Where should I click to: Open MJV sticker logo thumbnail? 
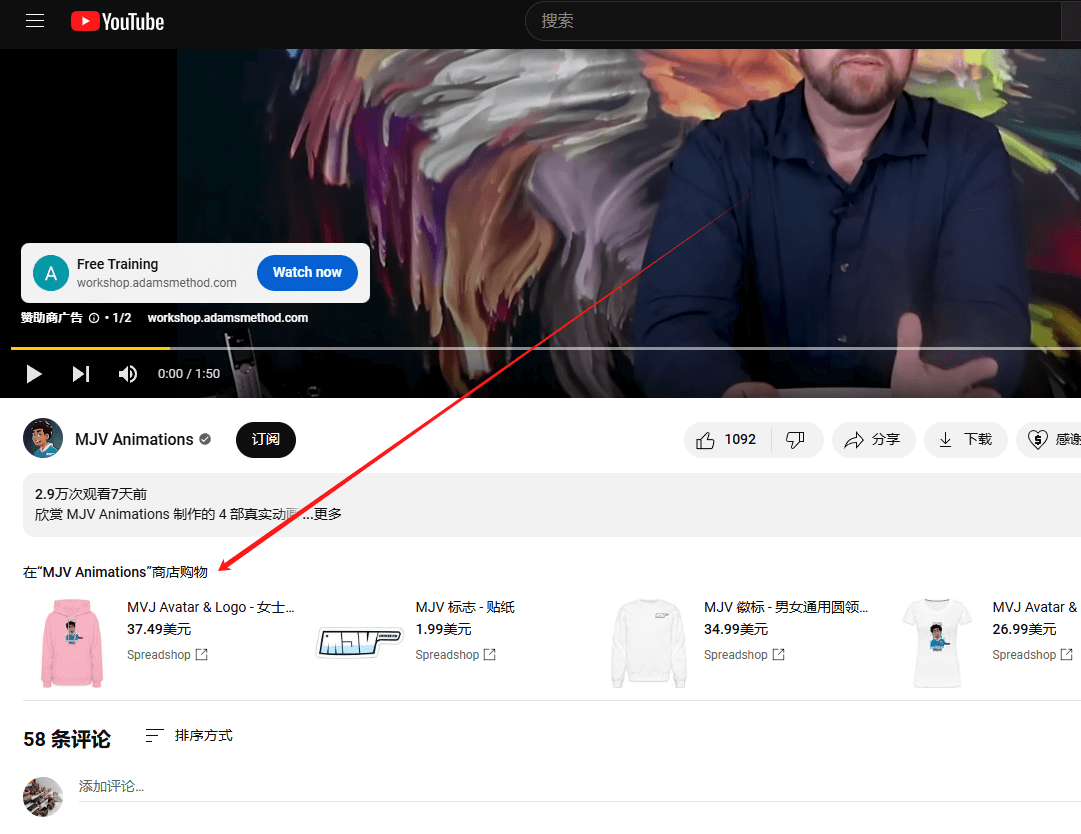click(x=359, y=642)
